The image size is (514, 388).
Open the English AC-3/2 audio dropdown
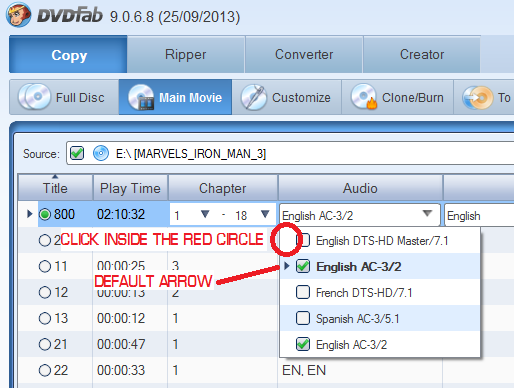(x=360, y=215)
